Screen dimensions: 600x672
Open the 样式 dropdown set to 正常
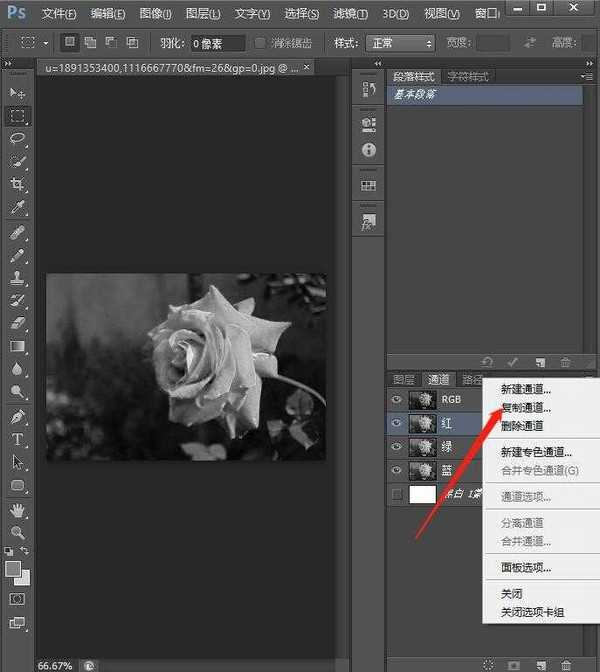[x=401, y=44]
